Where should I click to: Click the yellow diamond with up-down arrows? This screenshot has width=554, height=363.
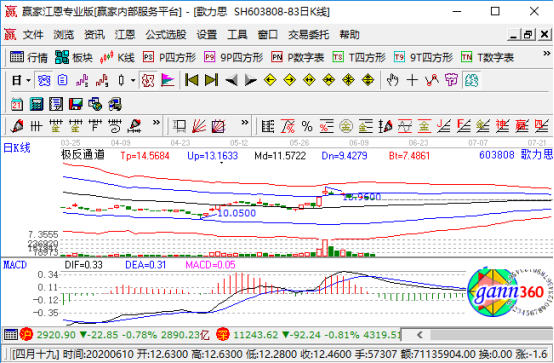click(x=368, y=80)
